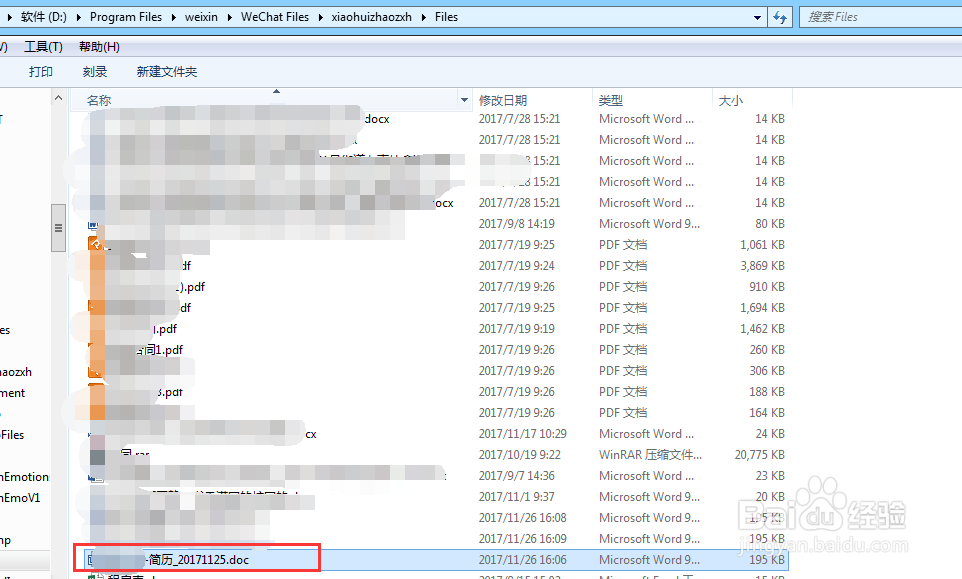Viewport: 962px width, 579px height.
Task: Select the PDF row sized 306 KB
Action: [436, 370]
